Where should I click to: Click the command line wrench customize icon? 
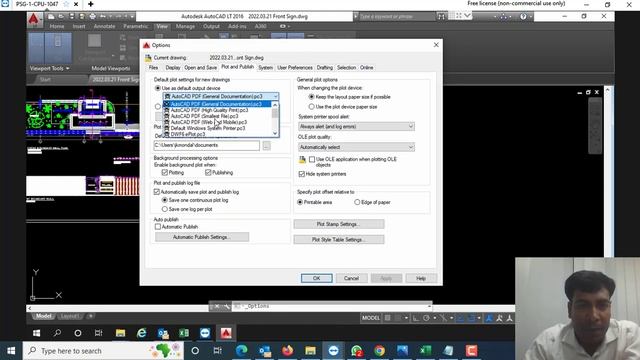(227, 306)
